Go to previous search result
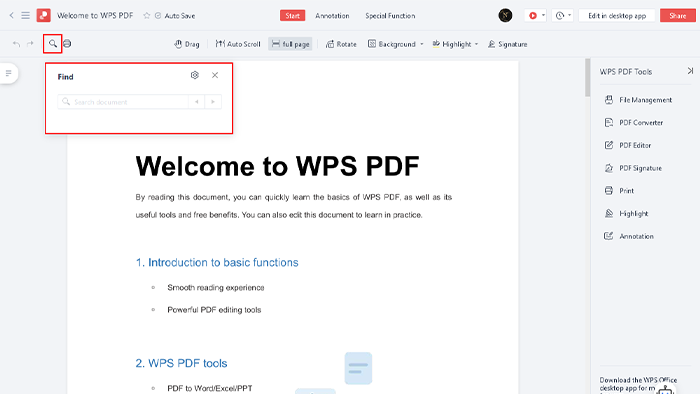The height and width of the screenshot is (394, 700). pyautogui.click(x=196, y=102)
